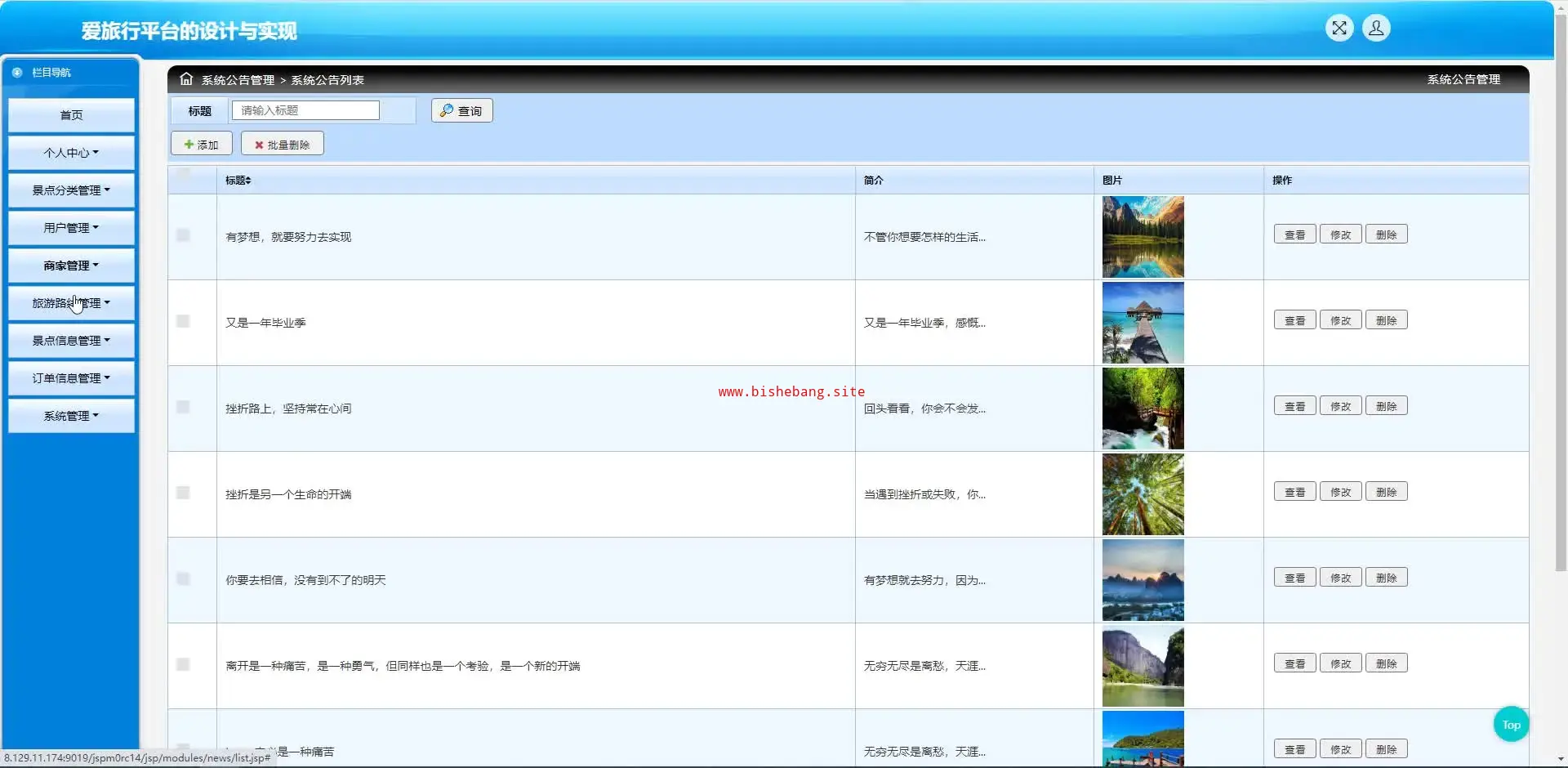Click the 请输入标题 search input field
The width and height of the screenshot is (1568, 768).
click(305, 110)
